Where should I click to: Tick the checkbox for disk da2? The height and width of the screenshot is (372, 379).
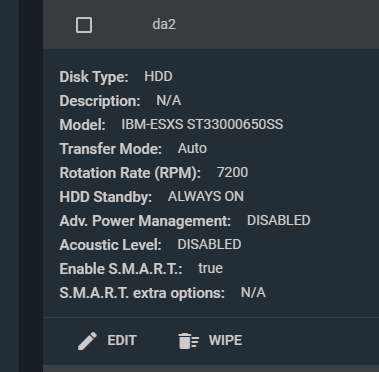[84, 25]
